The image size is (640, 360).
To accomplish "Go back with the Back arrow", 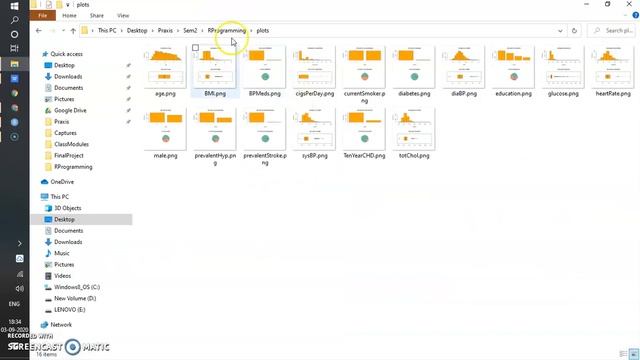I will click(x=39, y=31).
